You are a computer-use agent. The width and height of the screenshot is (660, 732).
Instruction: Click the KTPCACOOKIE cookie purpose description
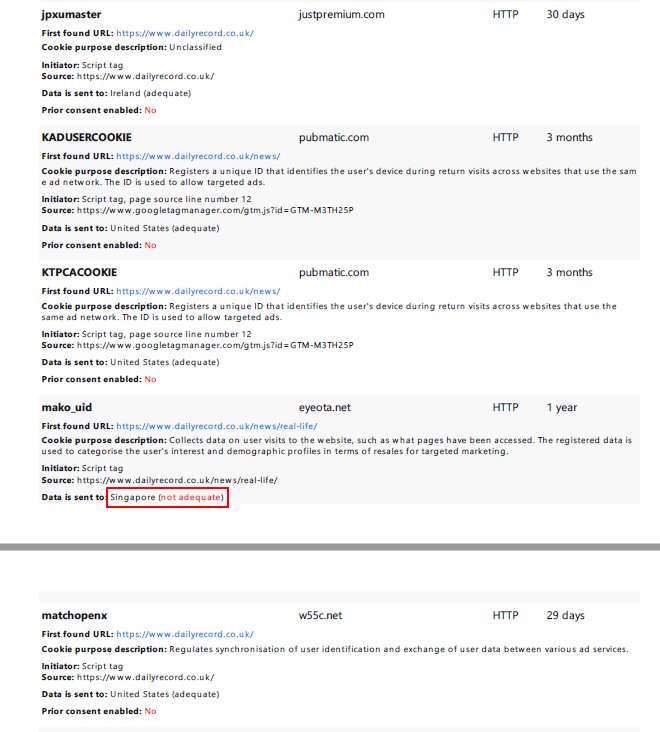[330, 311]
